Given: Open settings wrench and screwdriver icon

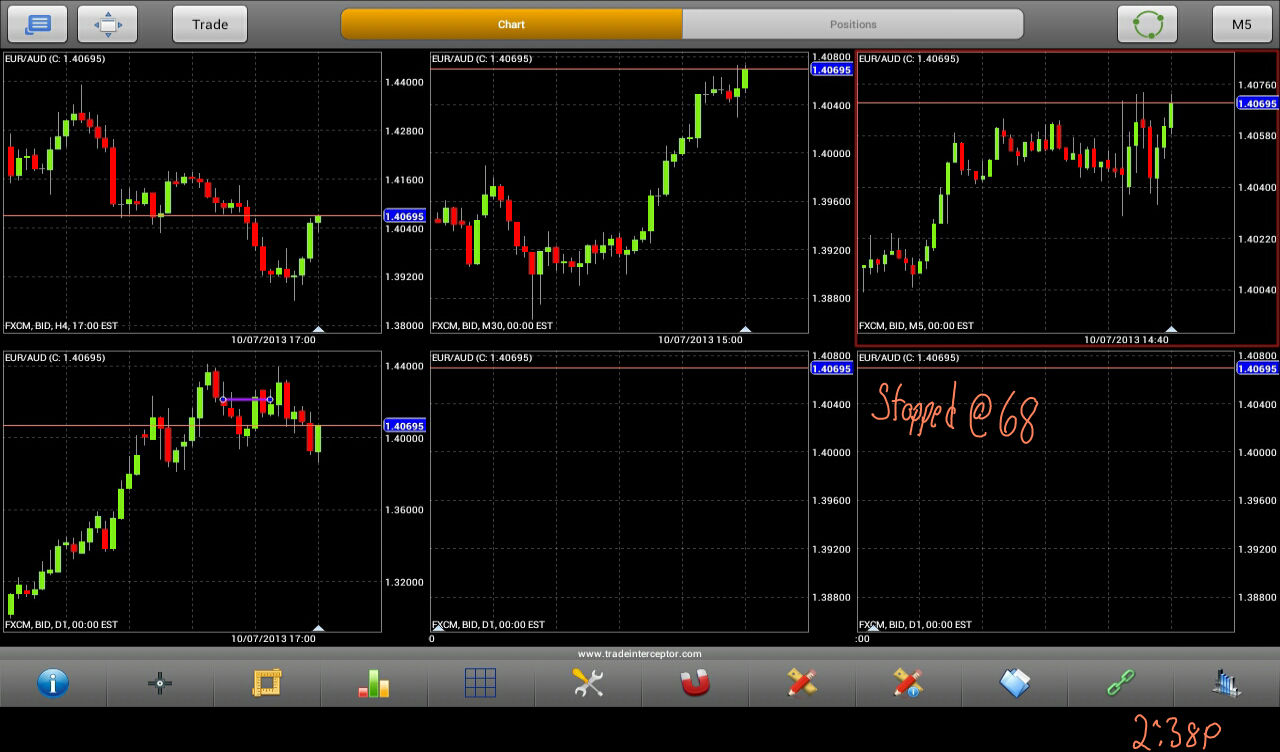Looking at the screenshot, I should (x=587, y=683).
